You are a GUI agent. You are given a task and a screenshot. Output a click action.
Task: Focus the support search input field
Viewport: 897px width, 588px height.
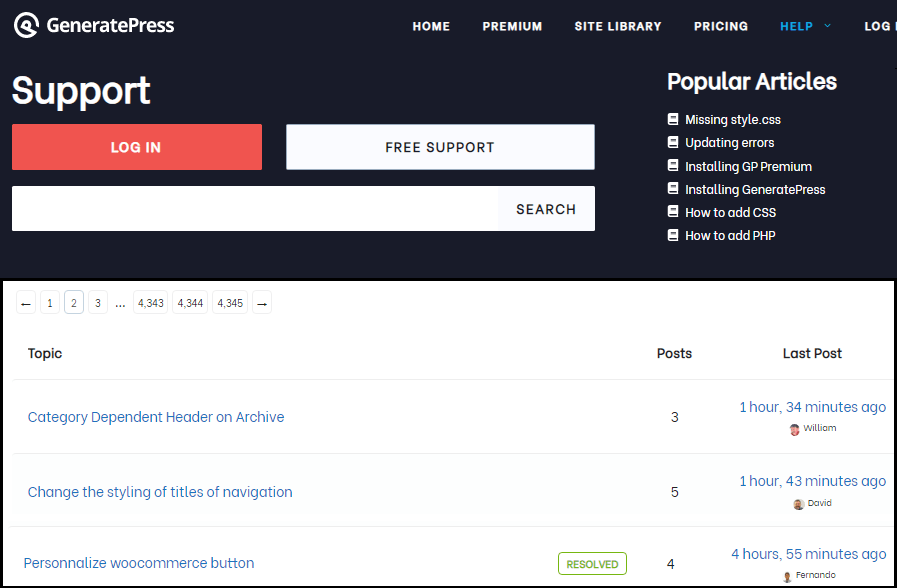(x=255, y=209)
